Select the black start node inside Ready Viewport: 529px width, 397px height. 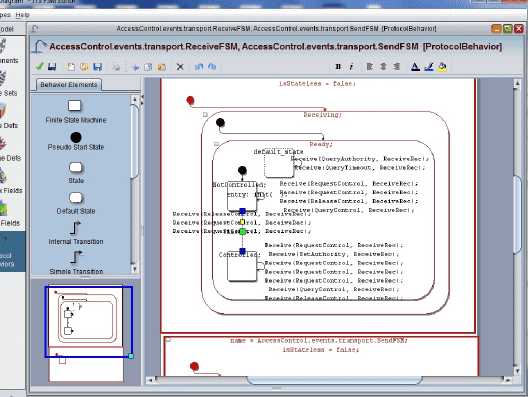click(x=242, y=170)
